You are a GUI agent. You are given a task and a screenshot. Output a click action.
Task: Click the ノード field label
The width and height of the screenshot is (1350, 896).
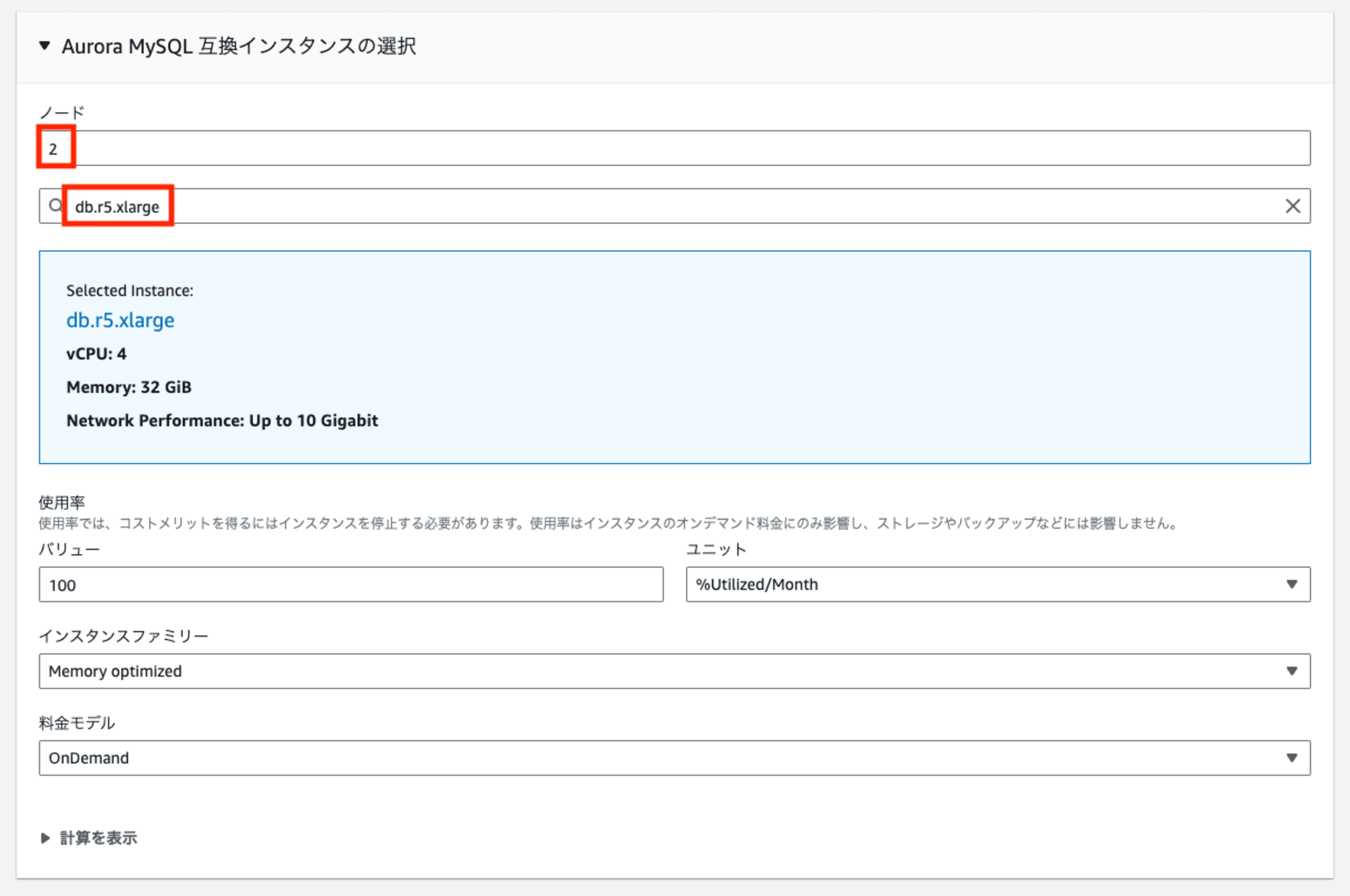(x=61, y=112)
